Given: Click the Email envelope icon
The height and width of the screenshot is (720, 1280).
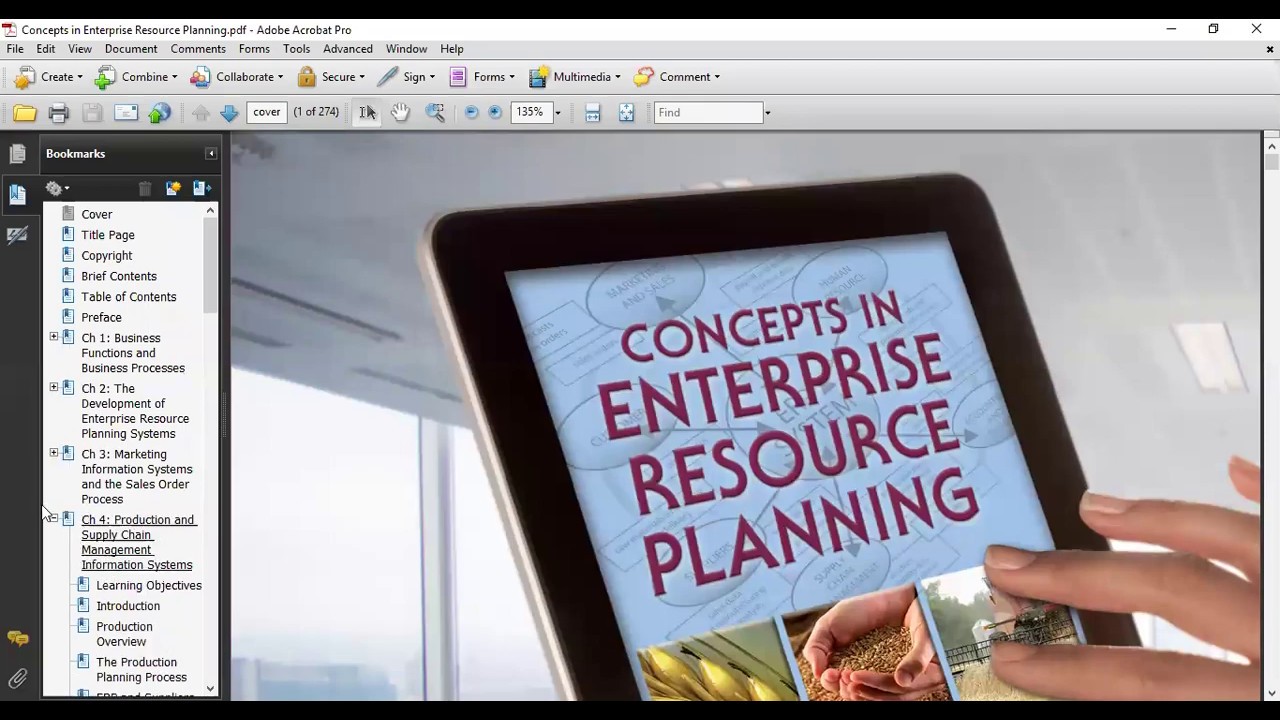Looking at the screenshot, I should [126, 113].
